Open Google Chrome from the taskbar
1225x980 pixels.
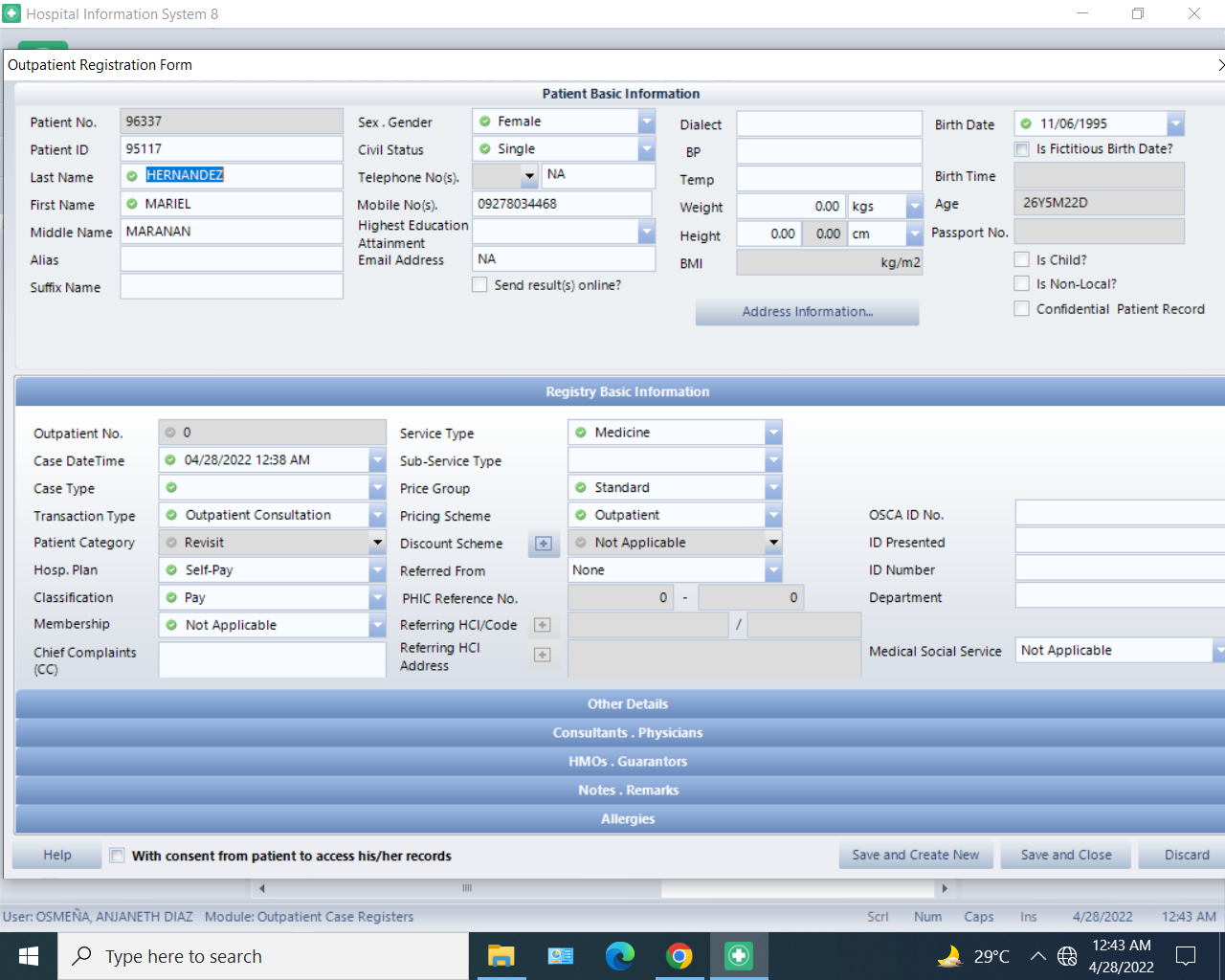coord(679,956)
